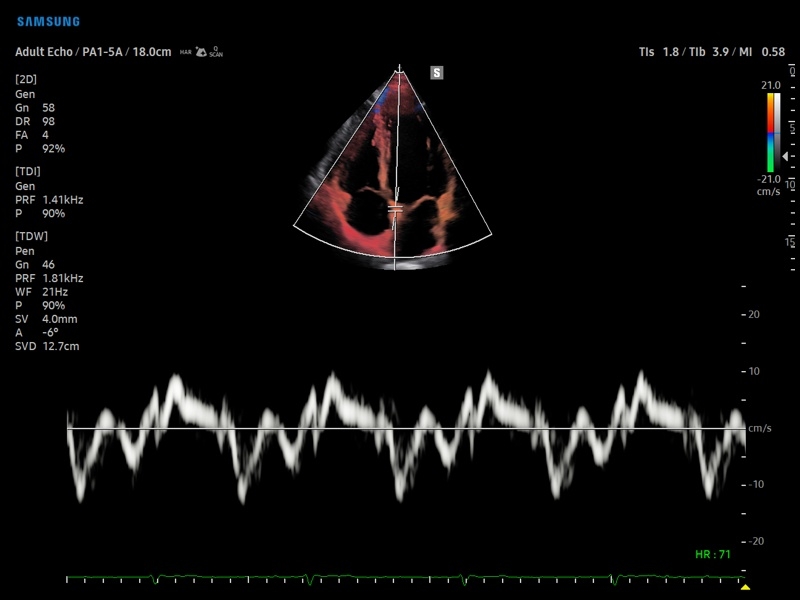Click the Adult Echo preset label
The image size is (800, 600).
[x=42, y=51]
